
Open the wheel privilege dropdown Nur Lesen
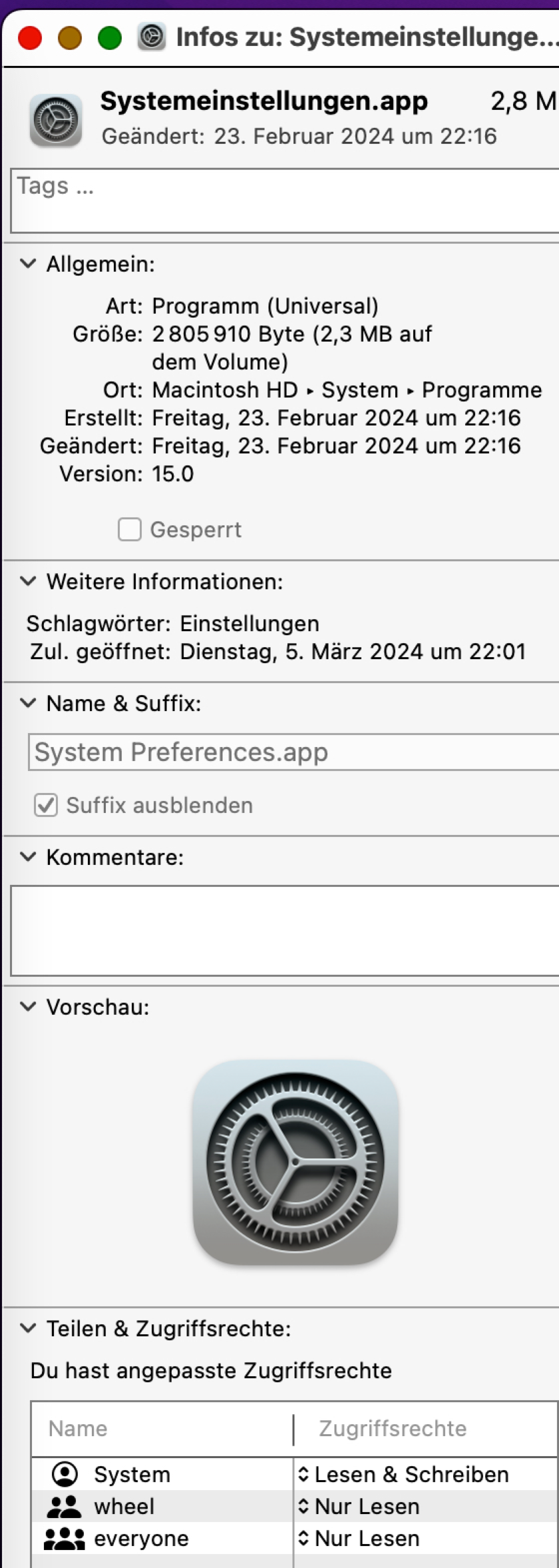[361, 1506]
